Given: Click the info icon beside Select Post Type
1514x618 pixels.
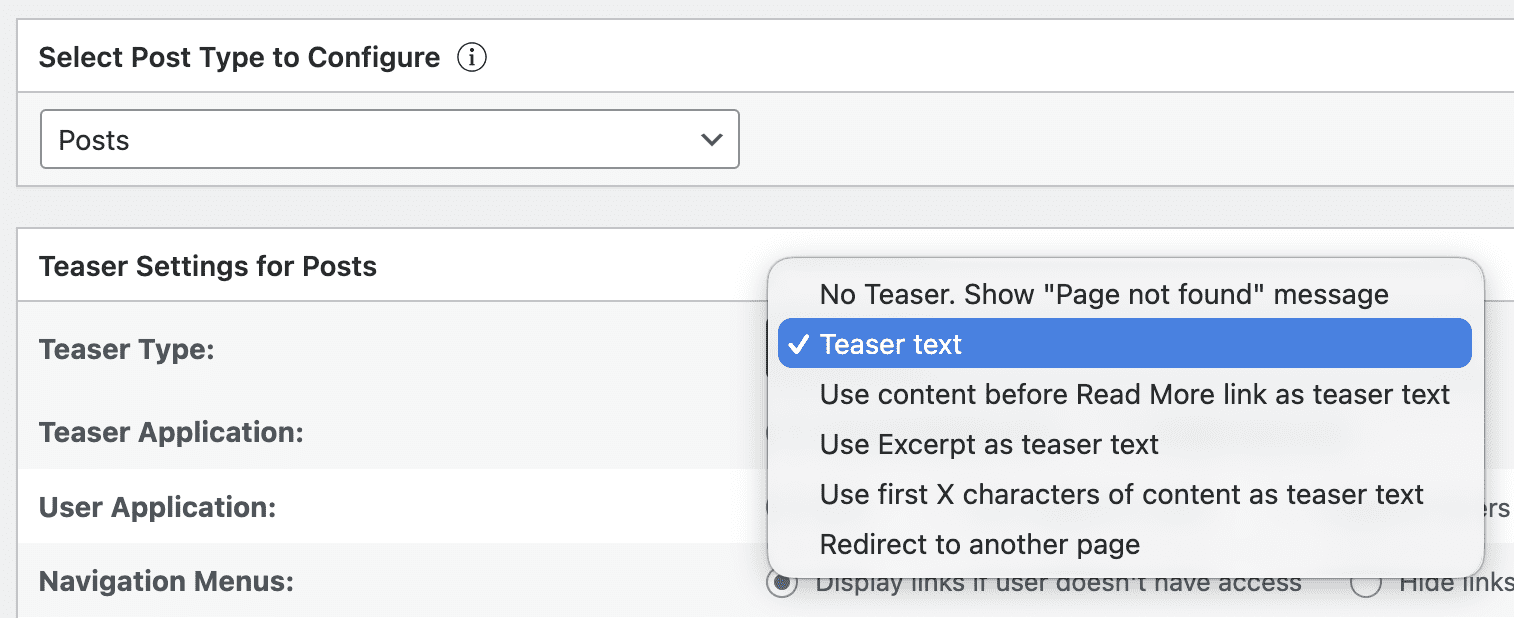Looking at the screenshot, I should 471,57.
